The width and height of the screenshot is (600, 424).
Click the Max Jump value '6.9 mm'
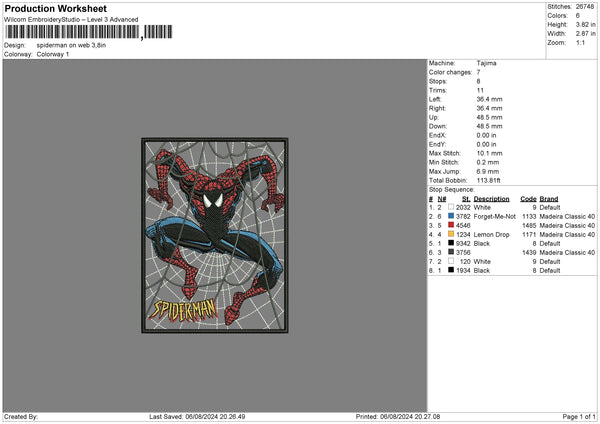tap(488, 171)
